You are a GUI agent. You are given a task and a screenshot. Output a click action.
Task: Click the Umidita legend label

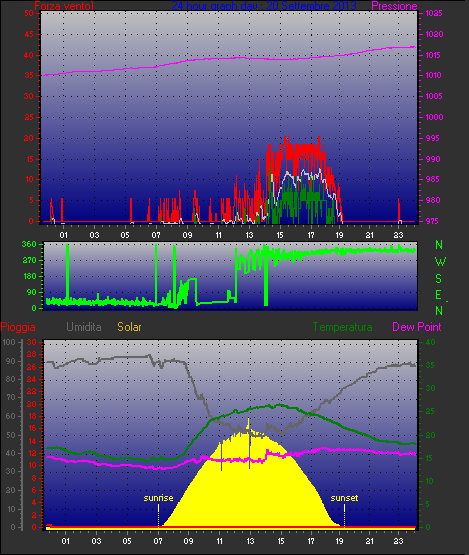tap(84, 327)
